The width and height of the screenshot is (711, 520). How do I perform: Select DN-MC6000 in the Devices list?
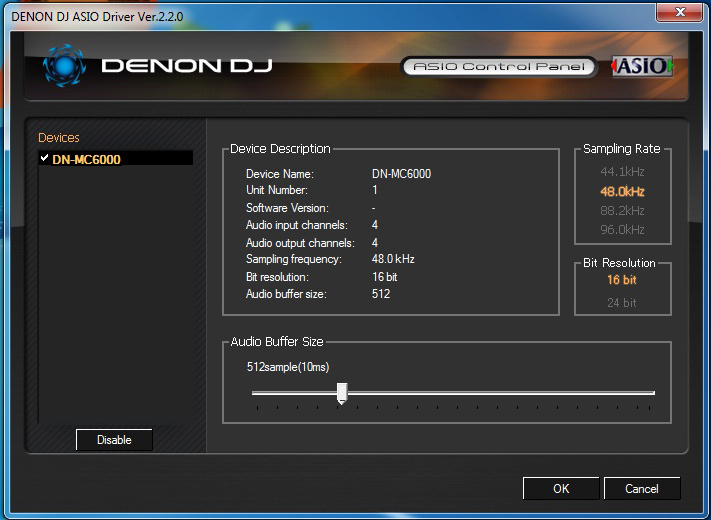(87, 159)
